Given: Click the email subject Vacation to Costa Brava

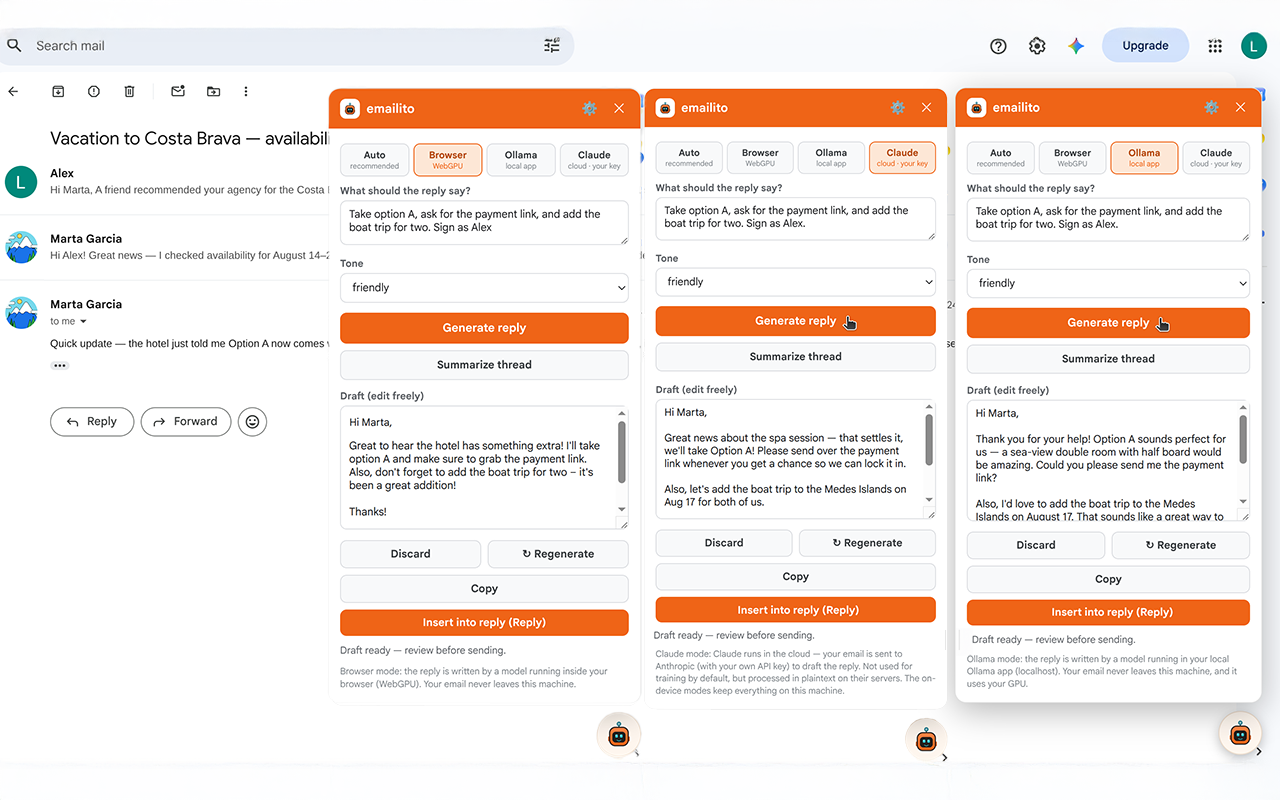Looking at the screenshot, I should pyautogui.click(x=190, y=139).
